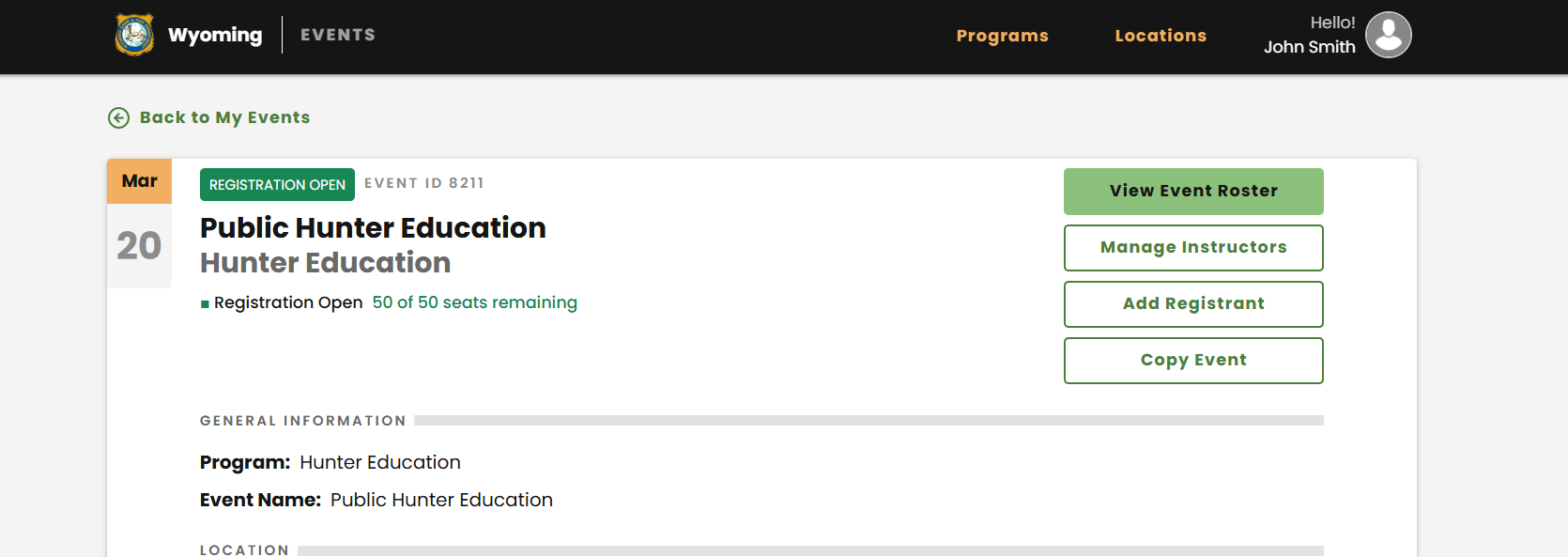Click the green Registration Open square indicator
This screenshot has width=1568, height=557.
[x=205, y=303]
